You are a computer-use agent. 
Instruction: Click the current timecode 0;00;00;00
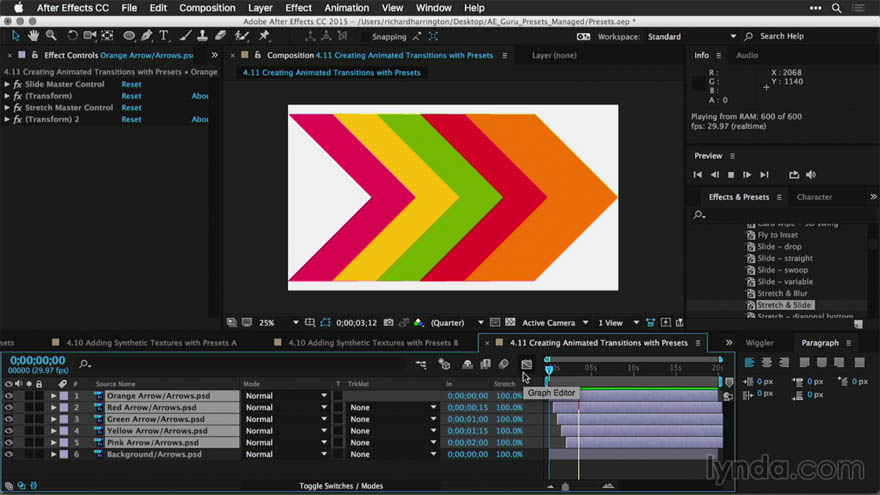(x=38, y=360)
